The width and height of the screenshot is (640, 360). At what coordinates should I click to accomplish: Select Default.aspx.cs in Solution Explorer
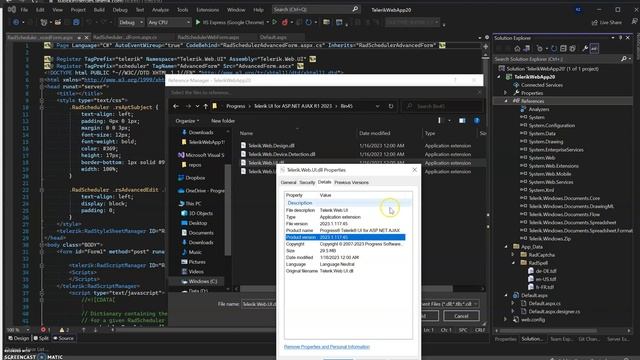tap(544, 303)
